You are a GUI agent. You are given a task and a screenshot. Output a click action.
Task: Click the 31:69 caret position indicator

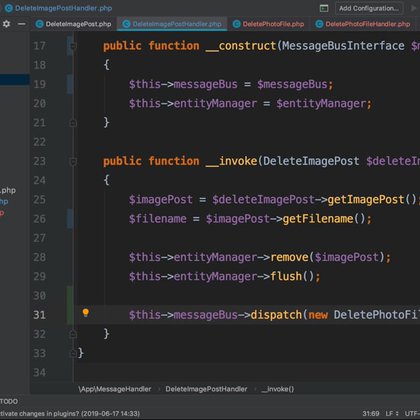(x=371, y=414)
